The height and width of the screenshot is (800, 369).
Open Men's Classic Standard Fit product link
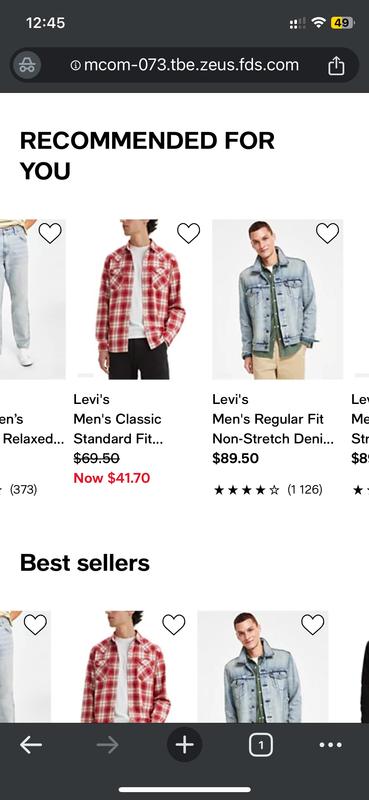118,429
